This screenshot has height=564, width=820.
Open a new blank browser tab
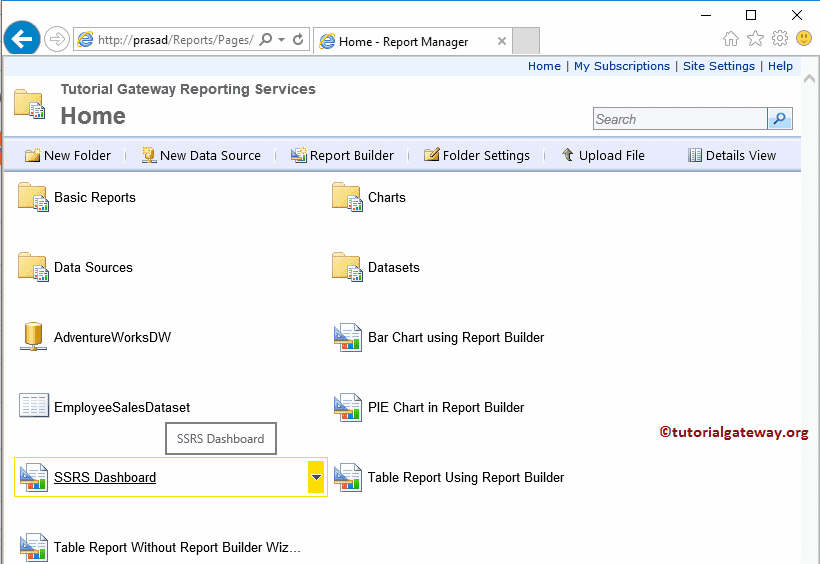point(526,41)
